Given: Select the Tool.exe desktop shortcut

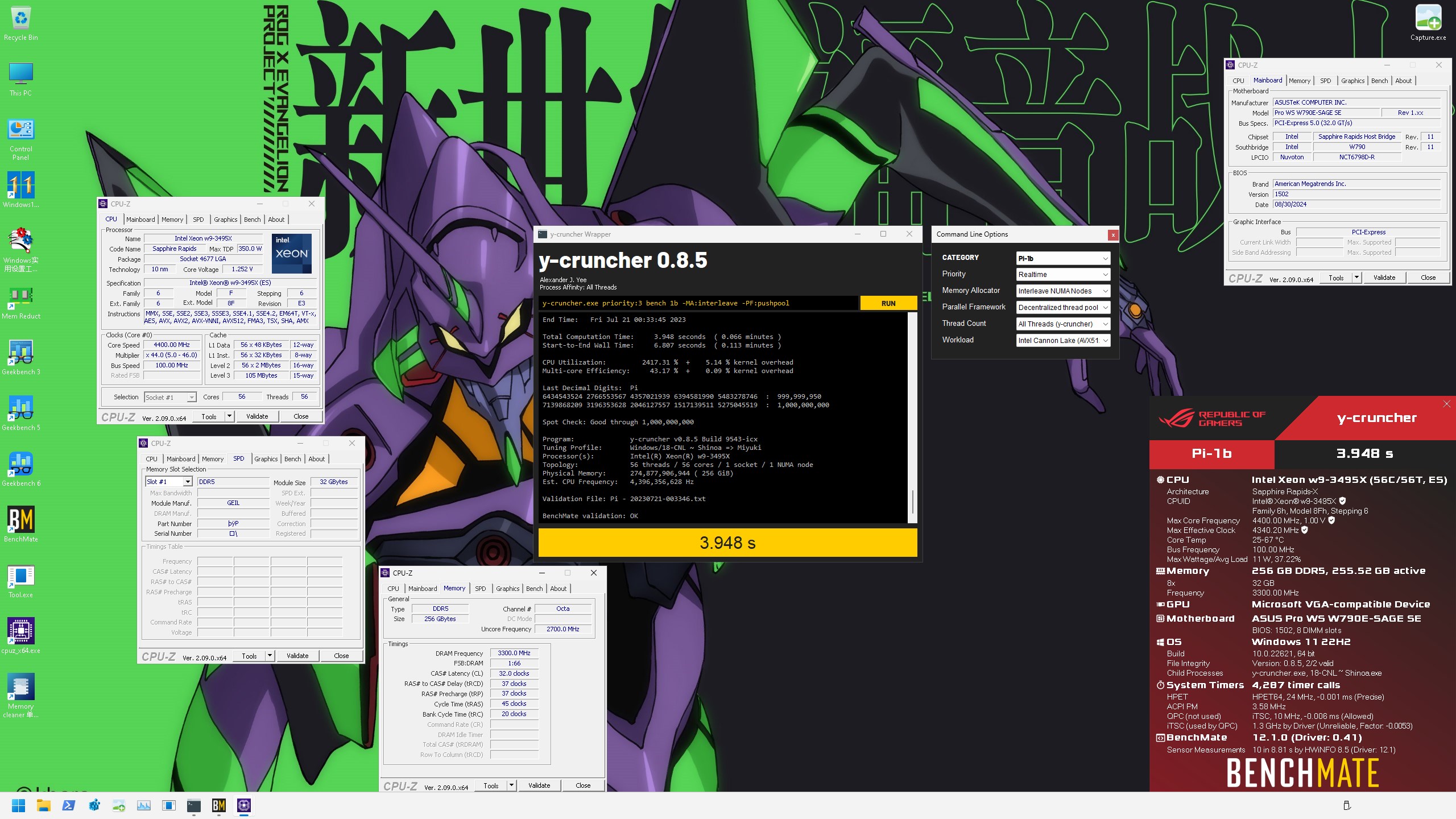Looking at the screenshot, I should coord(21,580).
